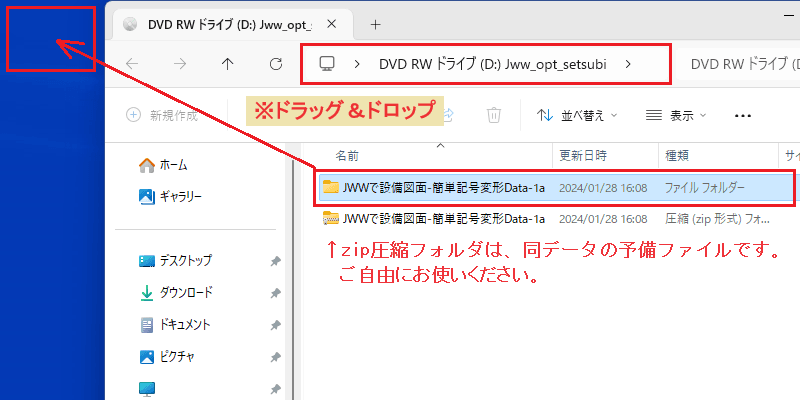Open ギャラリー in the navigation pane
800x400 pixels.
171,196
